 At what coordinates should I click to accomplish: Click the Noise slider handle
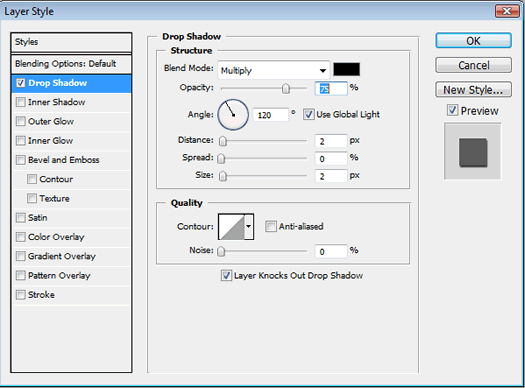(x=221, y=251)
